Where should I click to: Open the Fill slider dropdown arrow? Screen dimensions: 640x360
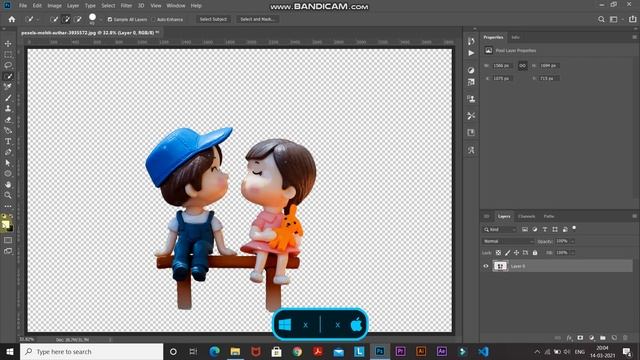[x=572, y=253]
